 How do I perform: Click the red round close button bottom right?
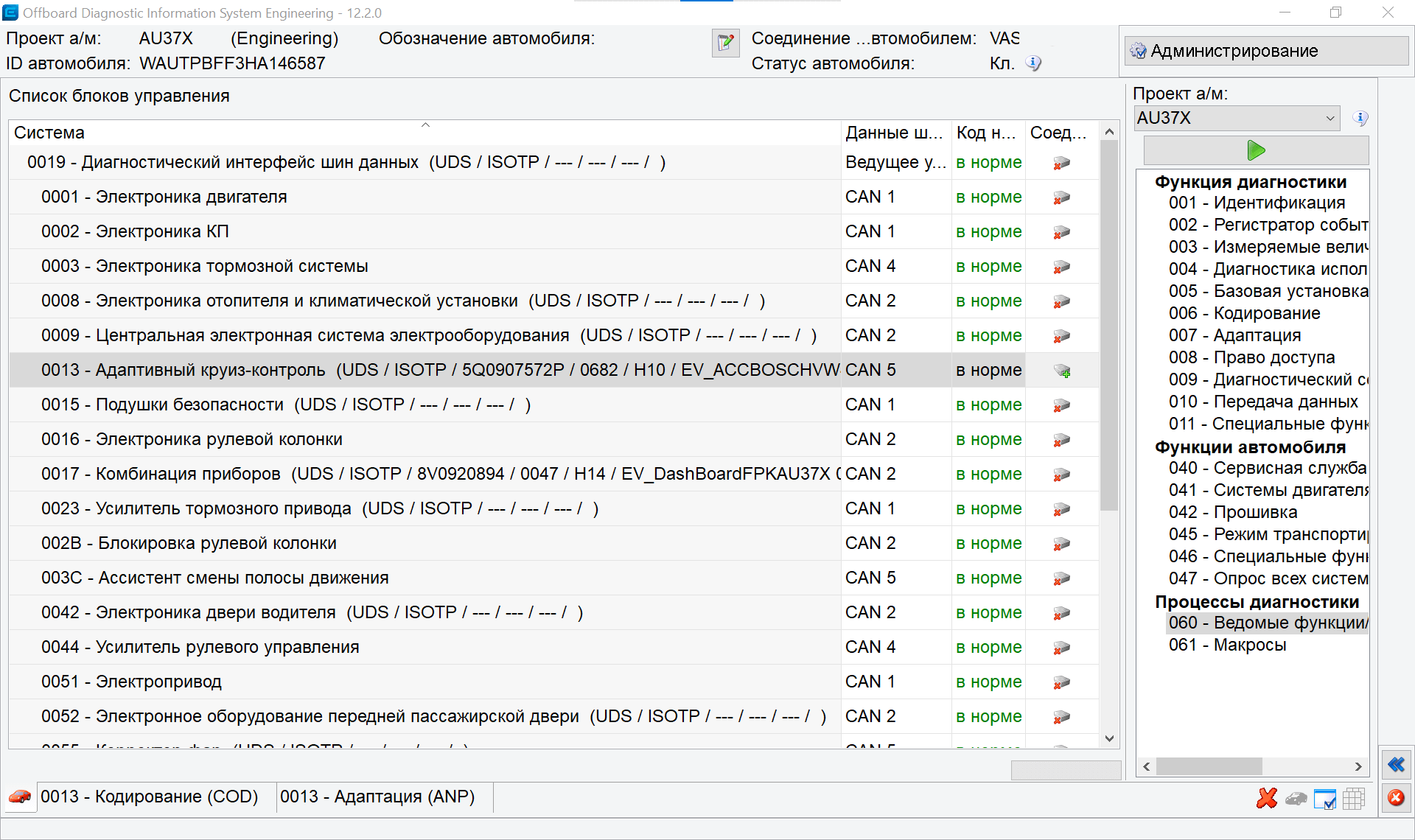coord(1396,798)
